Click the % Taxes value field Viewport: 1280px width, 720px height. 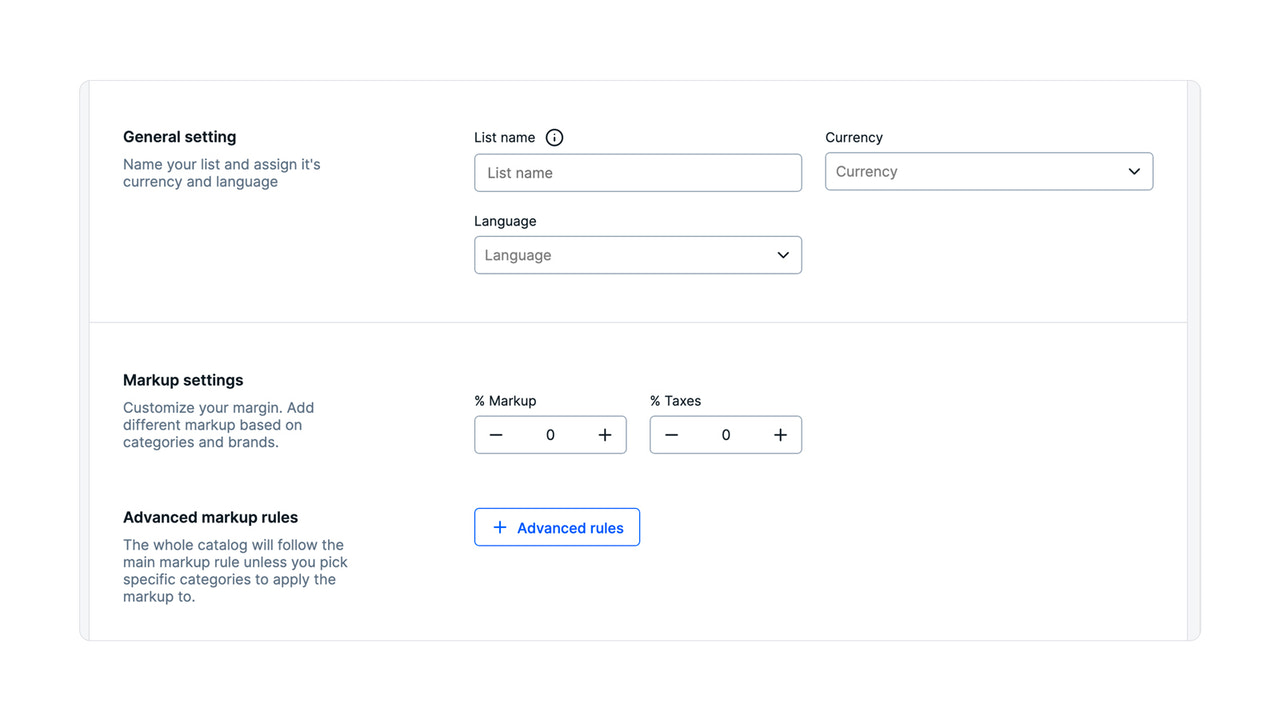pyautogui.click(x=725, y=434)
